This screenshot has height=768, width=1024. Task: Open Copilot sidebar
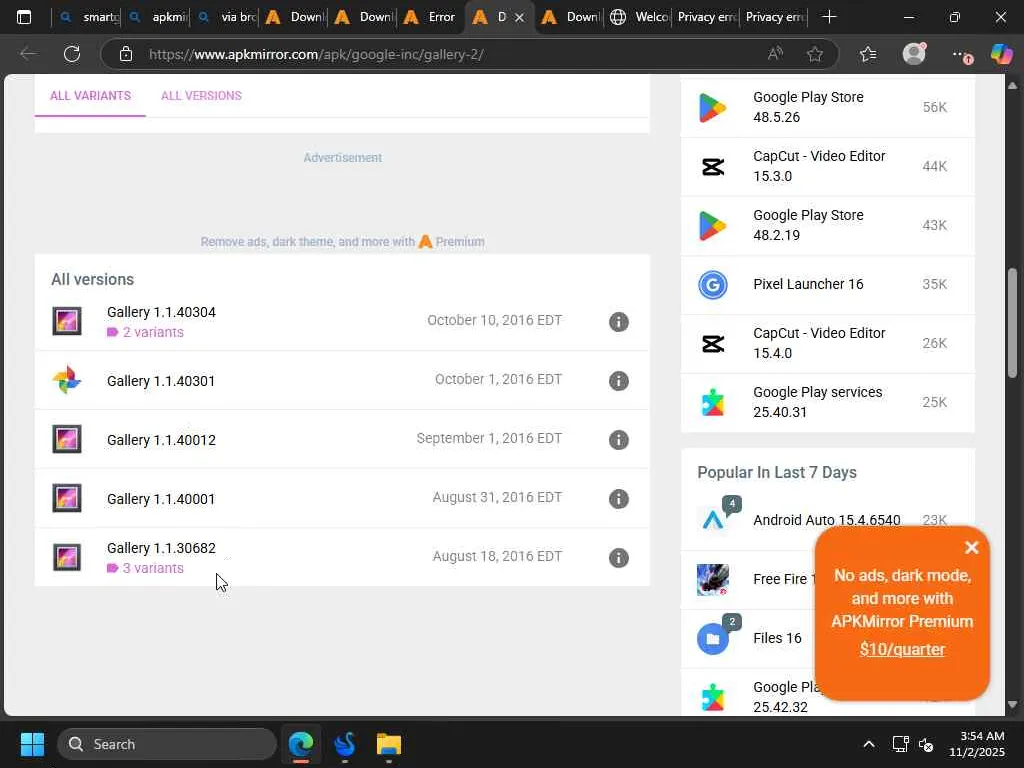click(x=1001, y=54)
